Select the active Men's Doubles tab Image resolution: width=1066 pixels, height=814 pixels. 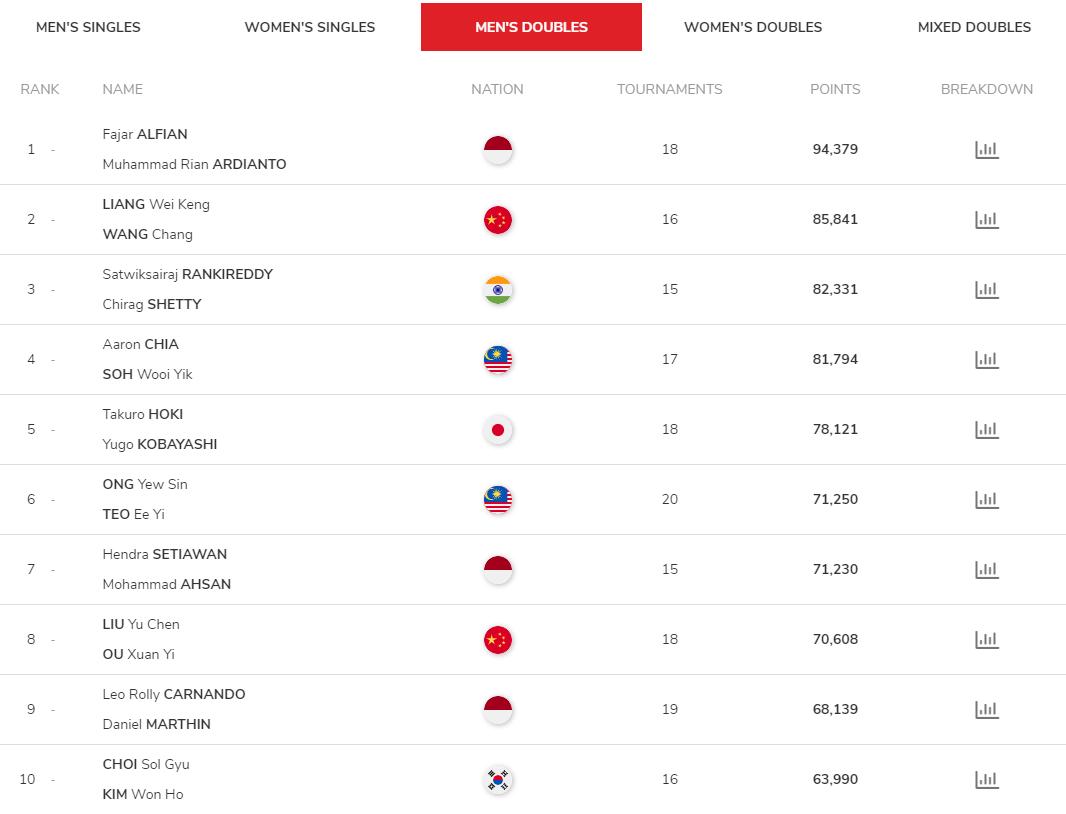[x=531, y=27]
